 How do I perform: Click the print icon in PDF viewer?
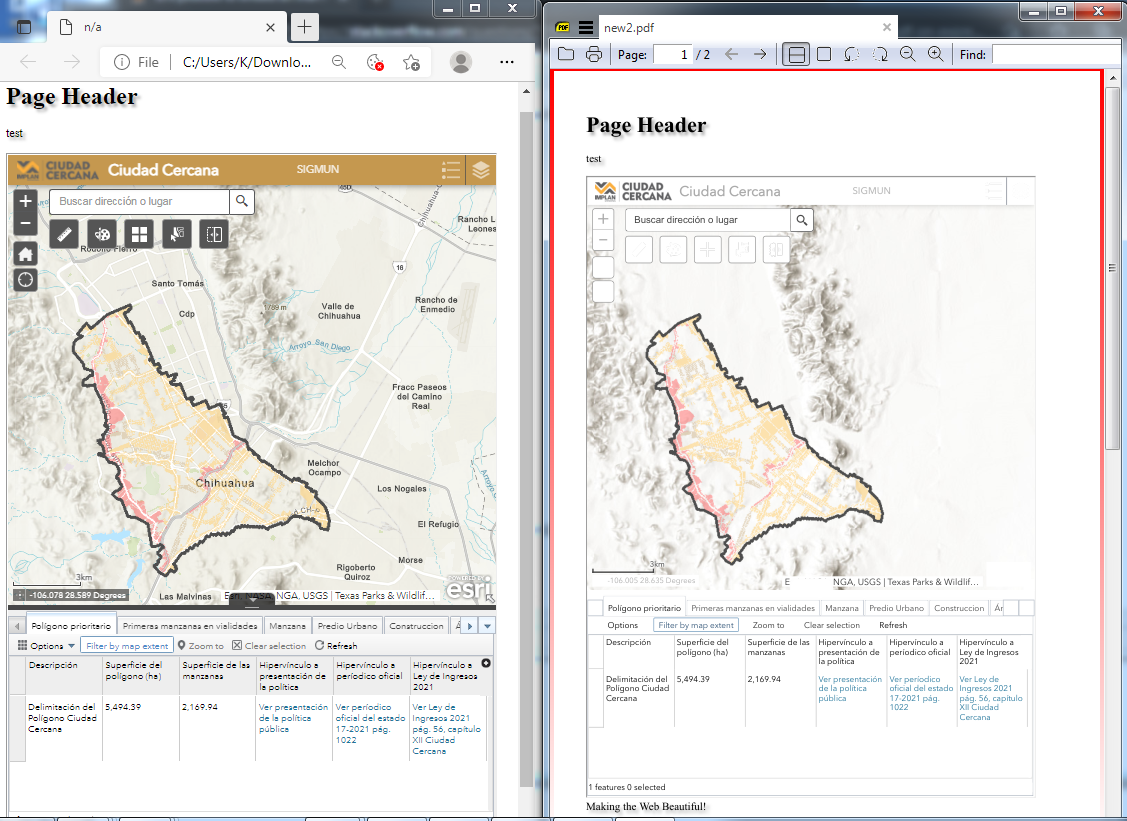[594, 55]
